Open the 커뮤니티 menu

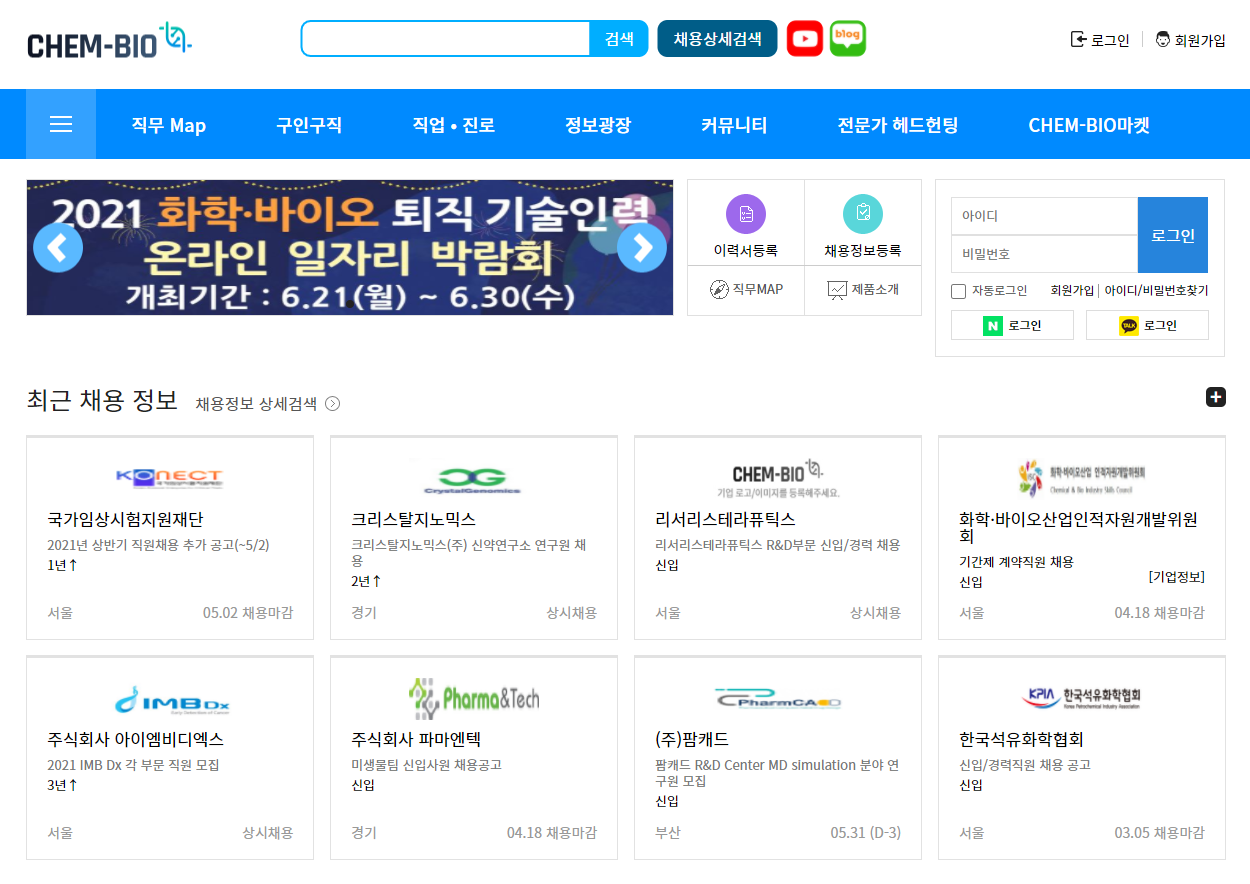(734, 125)
